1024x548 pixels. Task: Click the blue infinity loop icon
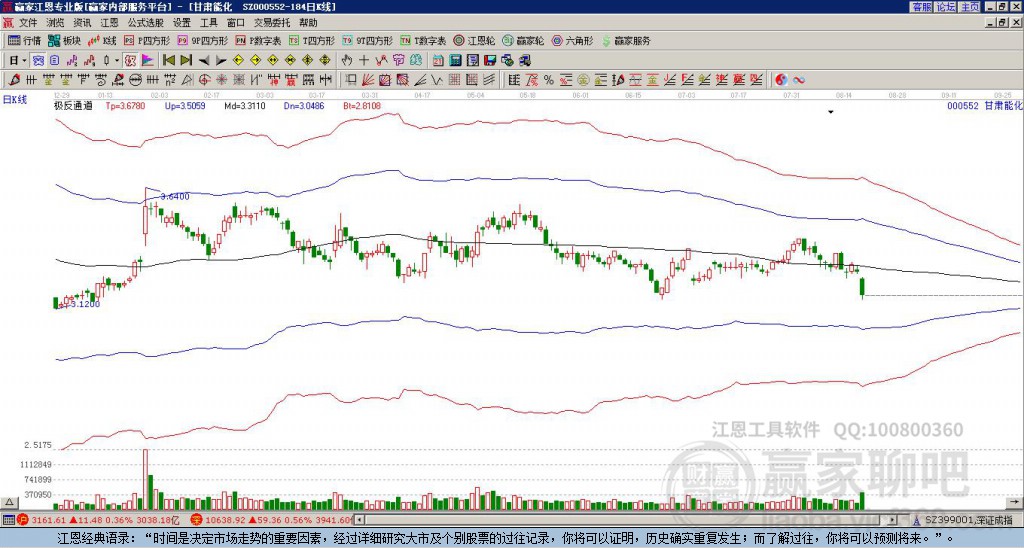pos(799,80)
